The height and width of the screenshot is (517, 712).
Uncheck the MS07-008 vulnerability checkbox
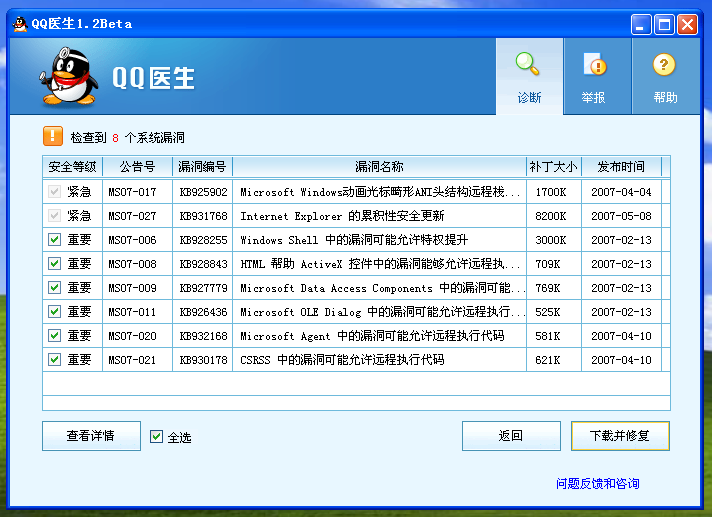[x=54, y=264]
